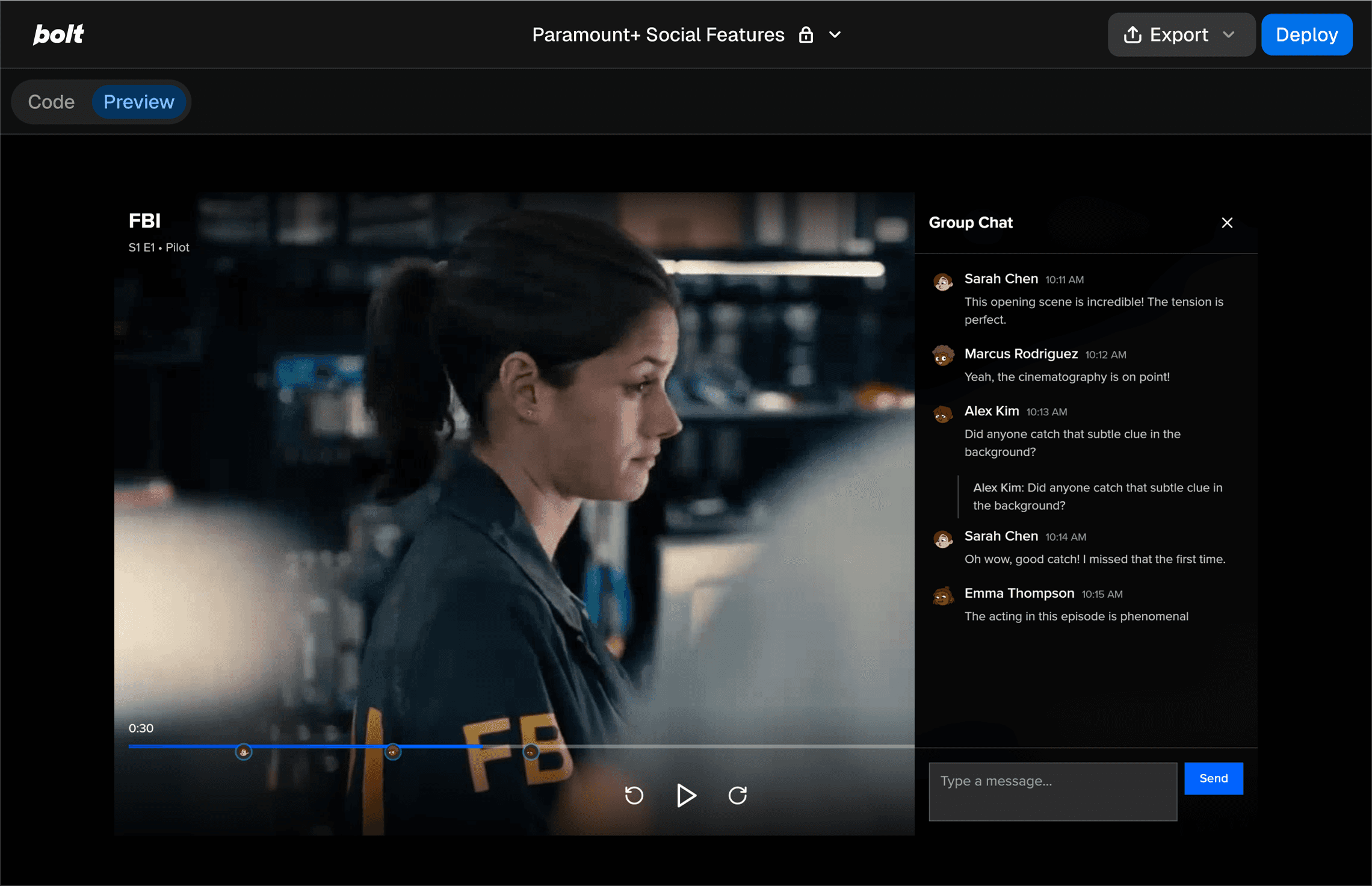
Task: Click the S1 E1 • Pilot subtitle
Action: [159, 247]
